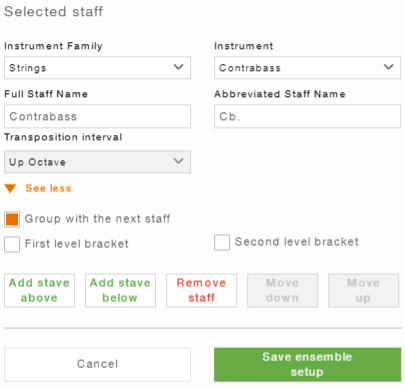The width and height of the screenshot is (405, 387).
Task: Click Add stave below button
Action: pyautogui.click(x=120, y=290)
